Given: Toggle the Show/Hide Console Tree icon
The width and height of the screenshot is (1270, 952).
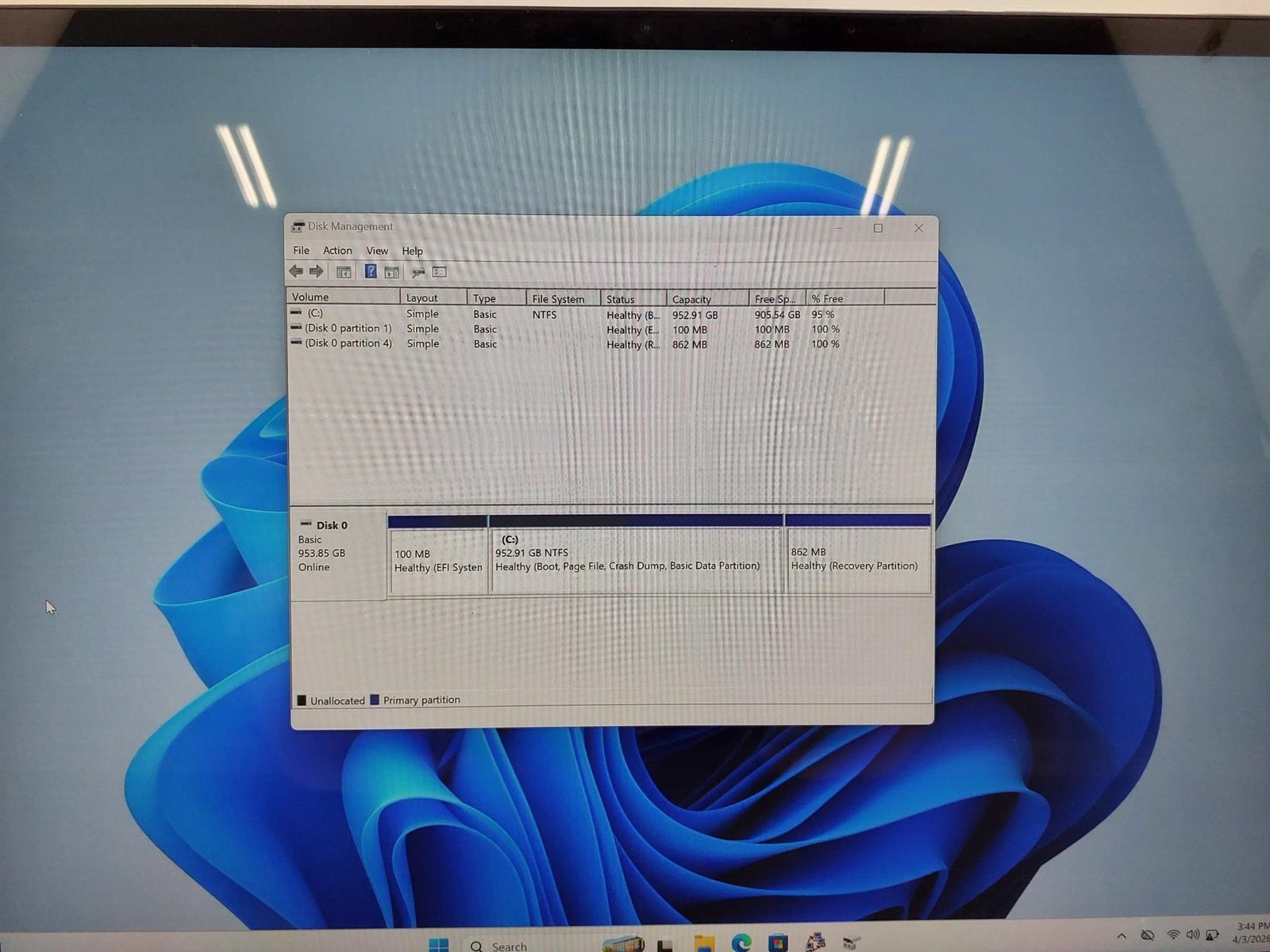Looking at the screenshot, I should (x=344, y=272).
